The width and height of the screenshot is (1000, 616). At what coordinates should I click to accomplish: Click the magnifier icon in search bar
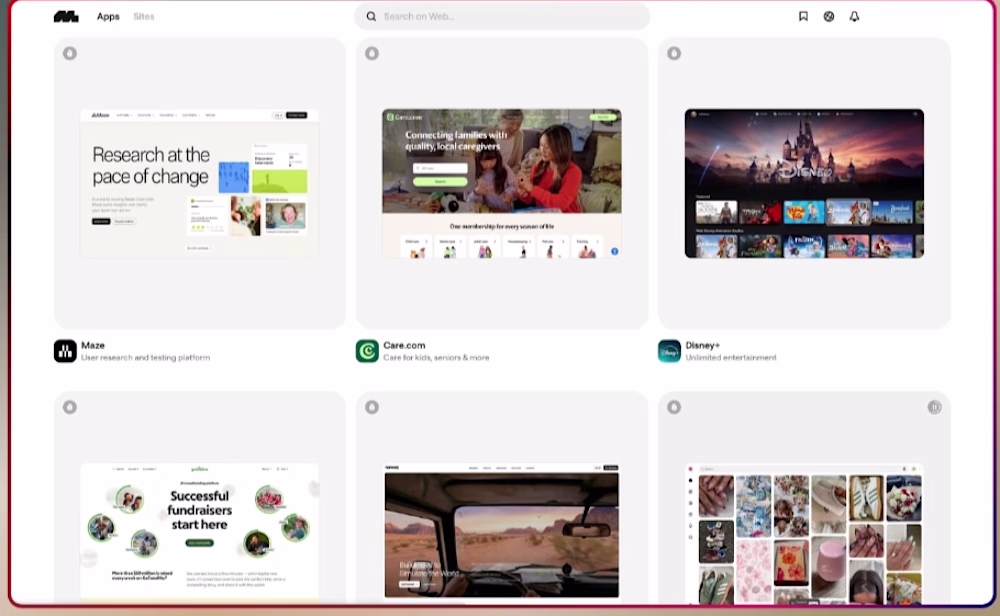pyautogui.click(x=371, y=17)
